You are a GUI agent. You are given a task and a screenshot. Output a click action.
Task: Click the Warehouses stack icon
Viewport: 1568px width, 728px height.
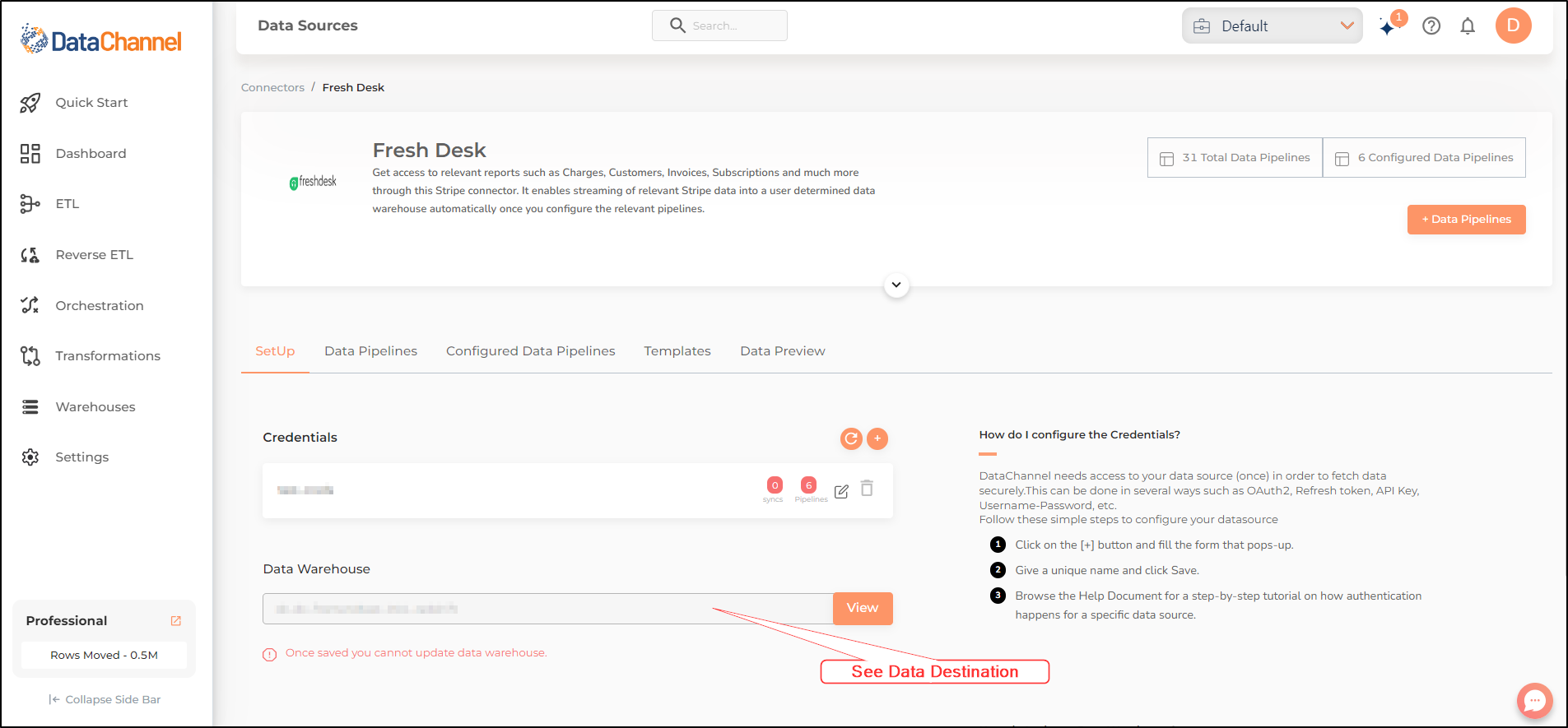[30, 407]
